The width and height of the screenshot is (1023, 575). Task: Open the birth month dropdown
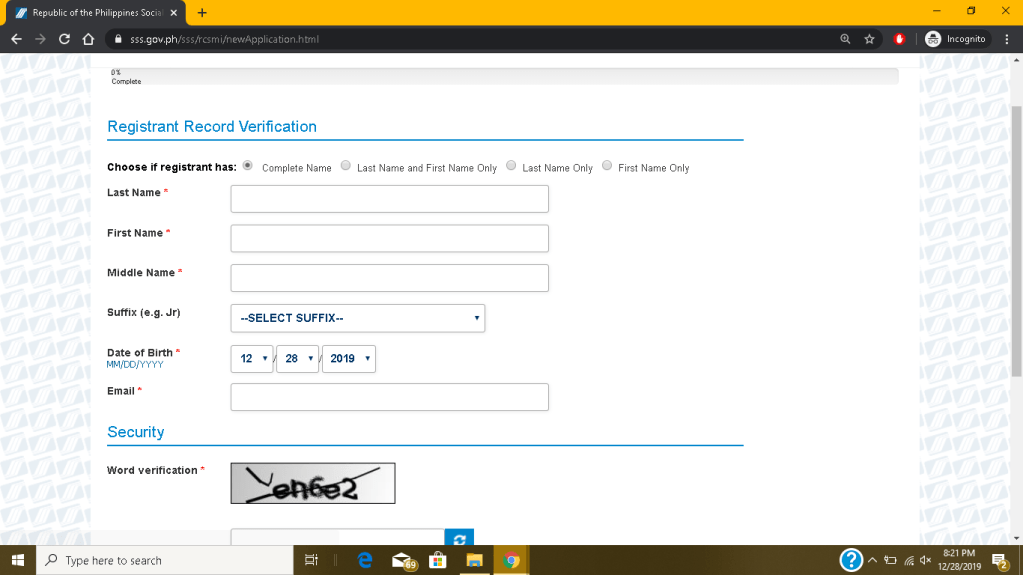coord(251,358)
